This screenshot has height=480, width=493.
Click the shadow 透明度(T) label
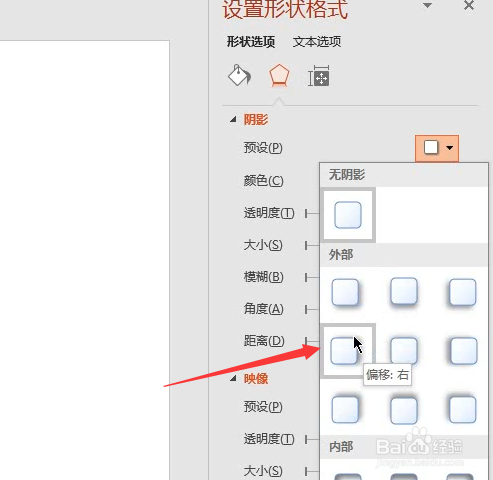point(269,213)
